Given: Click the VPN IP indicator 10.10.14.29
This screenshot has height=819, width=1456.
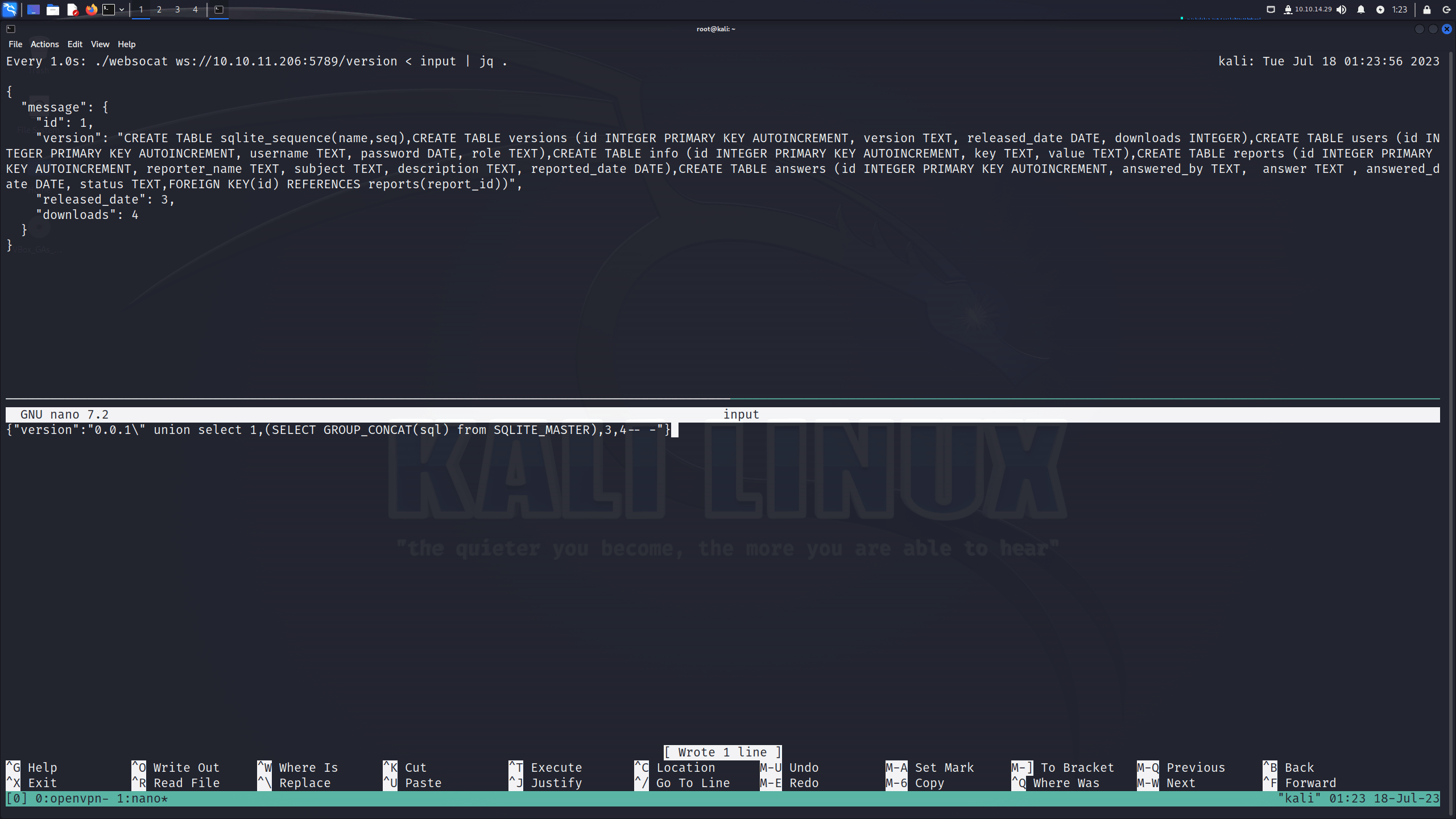Looking at the screenshot, I should click(1308, 9).
